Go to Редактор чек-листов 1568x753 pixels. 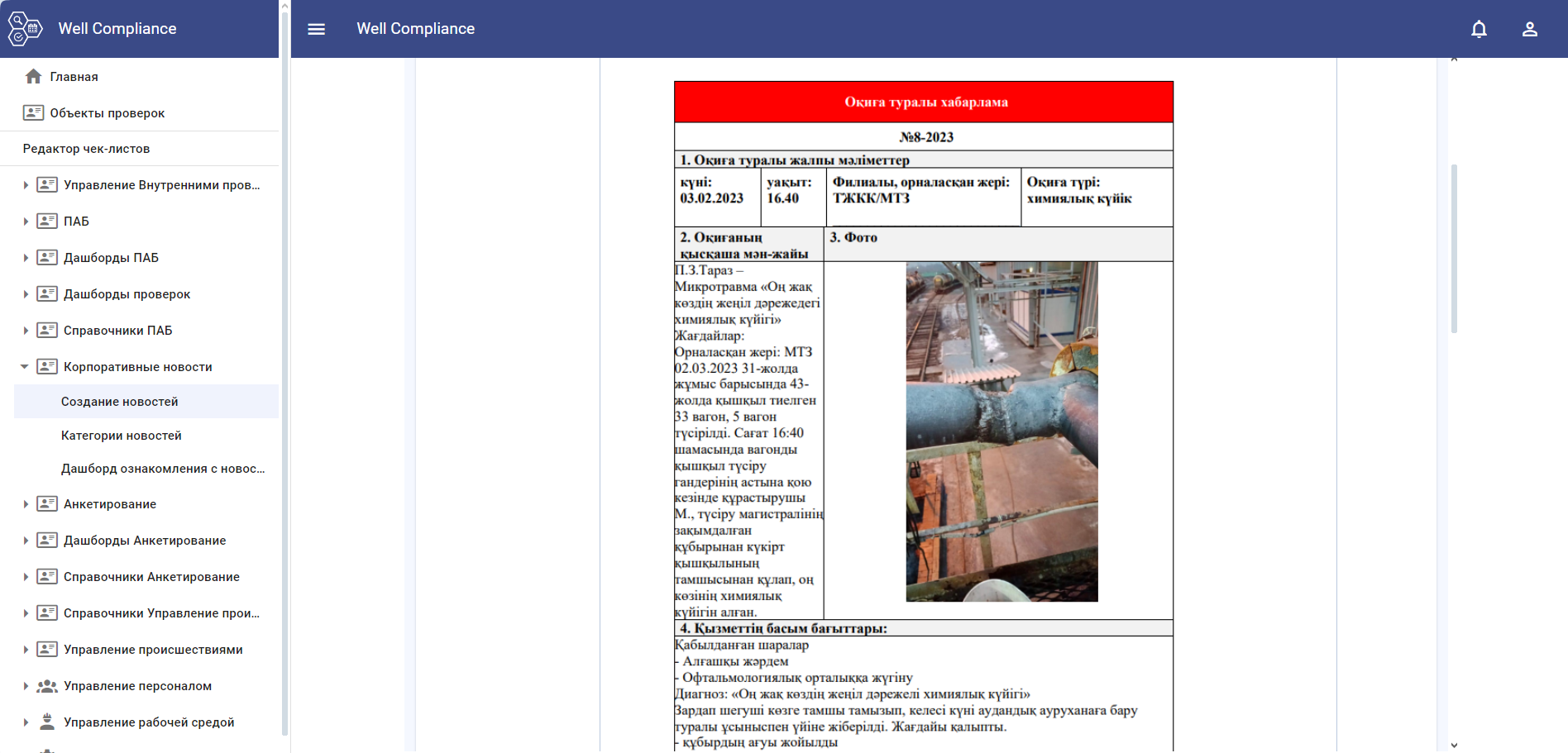point(87,149)
